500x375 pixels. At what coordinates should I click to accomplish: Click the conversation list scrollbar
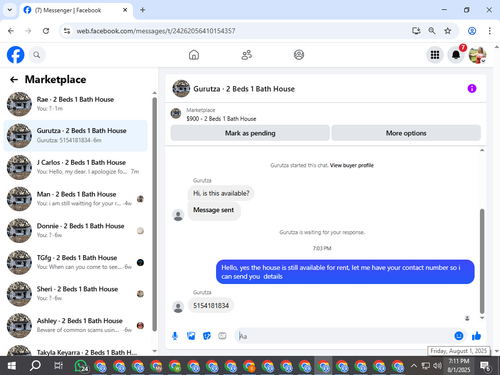click(x=154, y=213)
